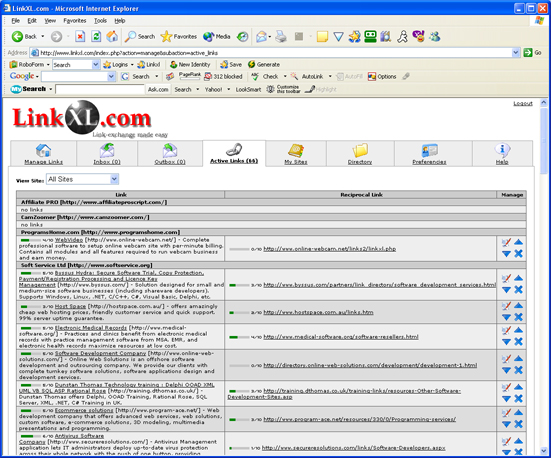Expand the MySearch dropdown arrow
551x458 pixels.
click(x=51, y=89)
